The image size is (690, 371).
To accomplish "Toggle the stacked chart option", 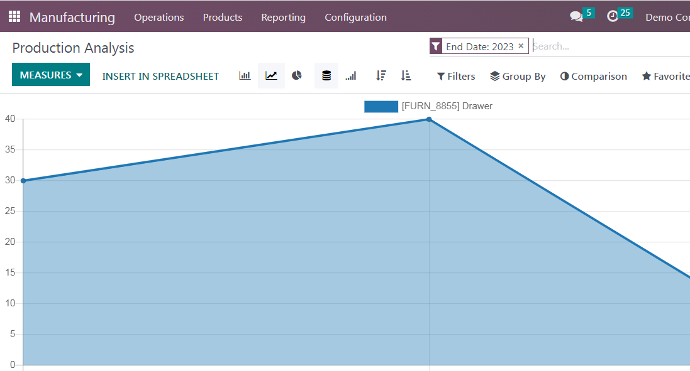I will tap(326, 76).
